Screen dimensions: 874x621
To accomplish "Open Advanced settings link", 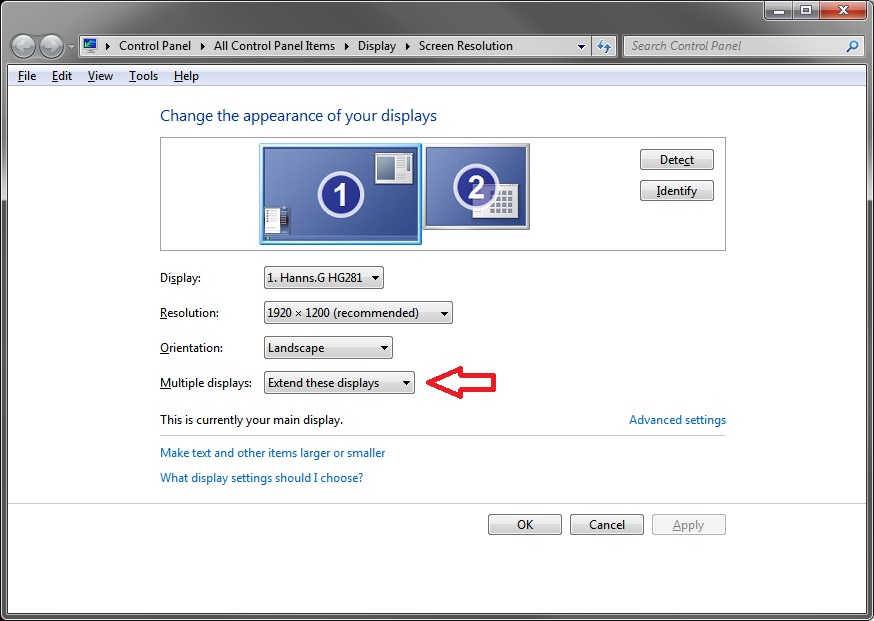I will [677, 420].
